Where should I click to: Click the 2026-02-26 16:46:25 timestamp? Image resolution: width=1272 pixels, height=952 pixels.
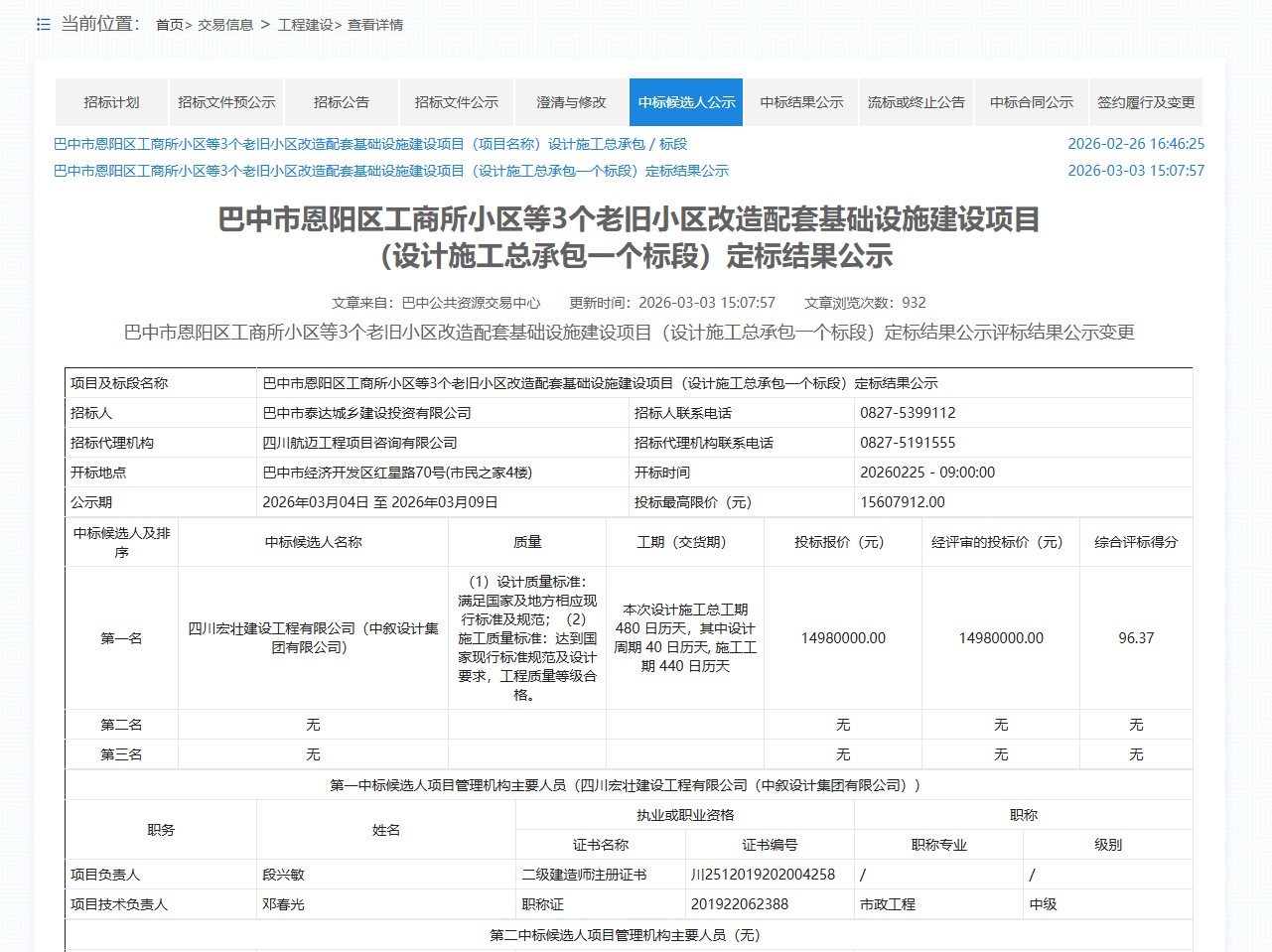[1136, 144]
